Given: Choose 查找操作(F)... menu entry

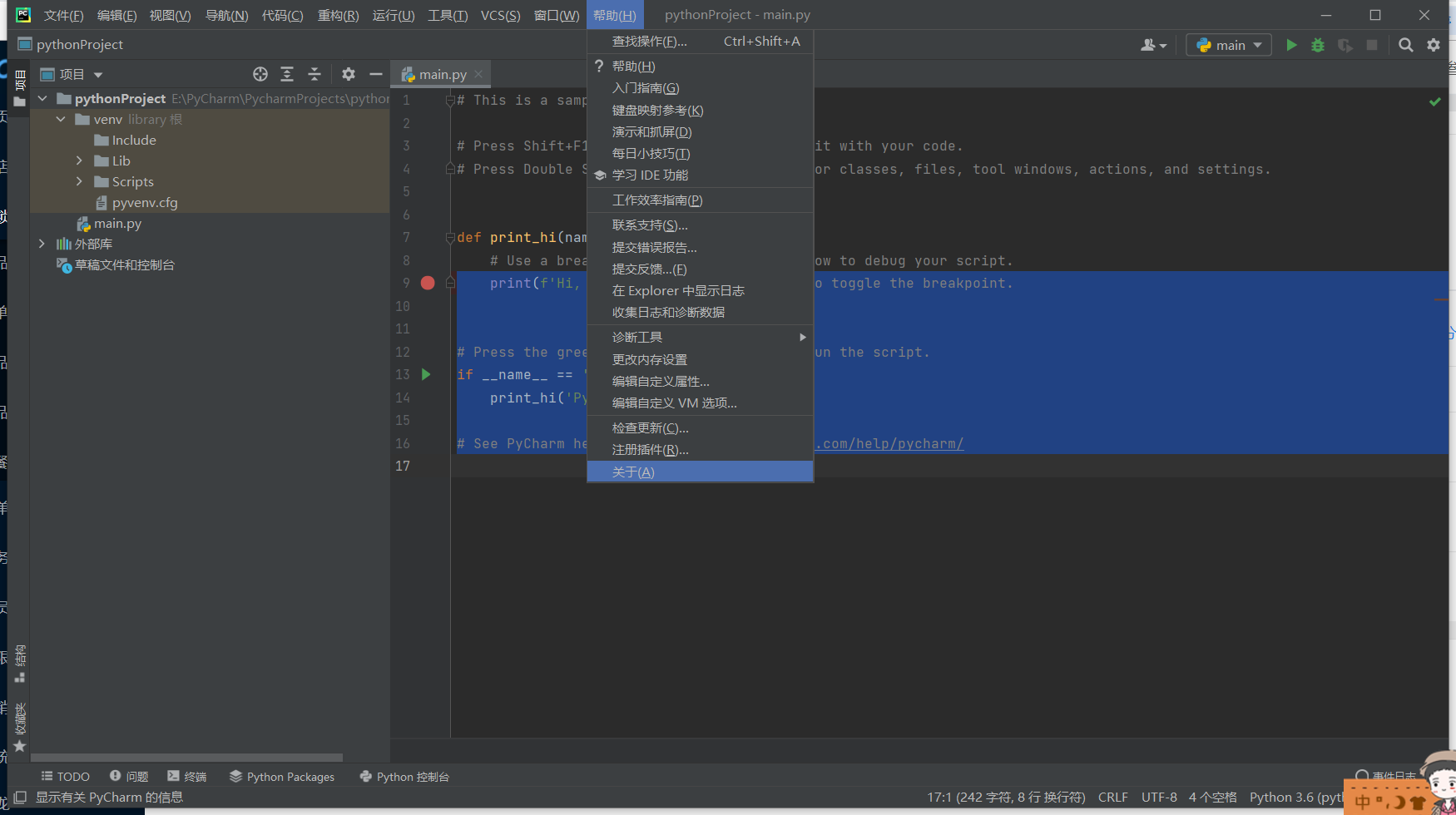Looking at the screenshot, I should pyautogui.click(x=700, y=41).
